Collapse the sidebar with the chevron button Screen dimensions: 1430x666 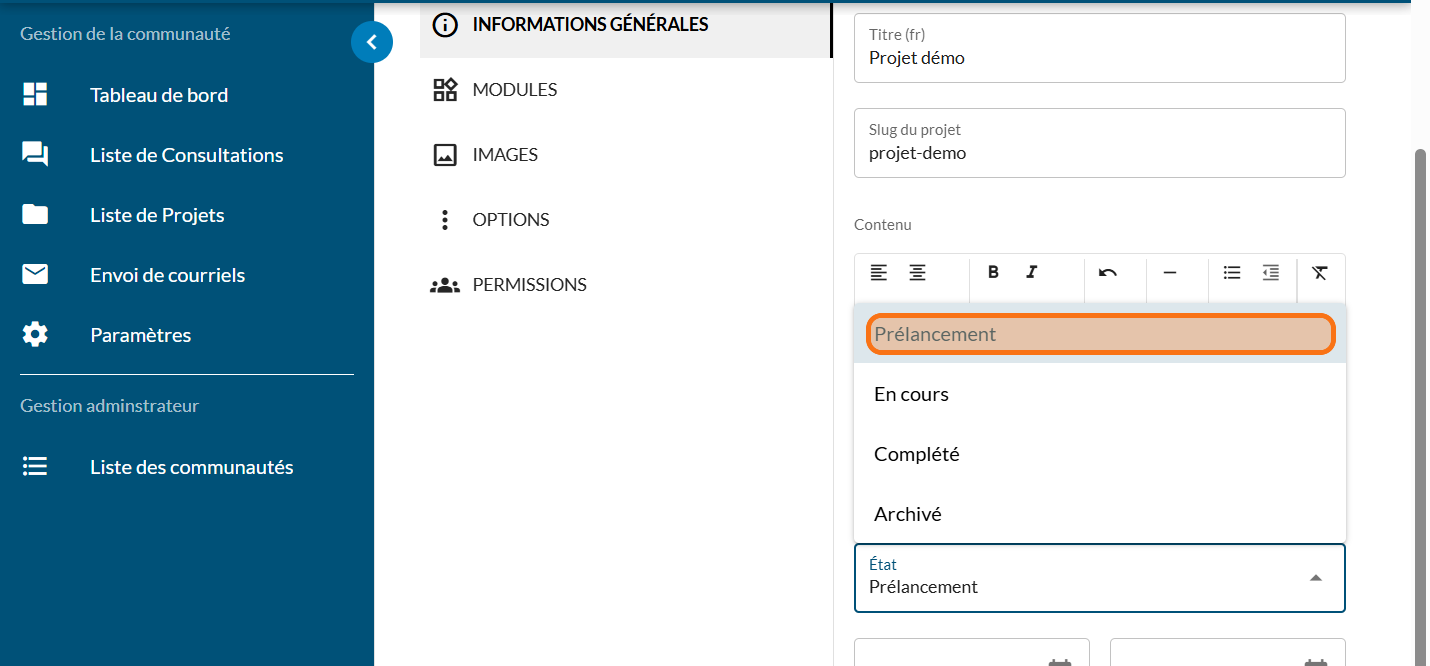[x=372, y=42]
